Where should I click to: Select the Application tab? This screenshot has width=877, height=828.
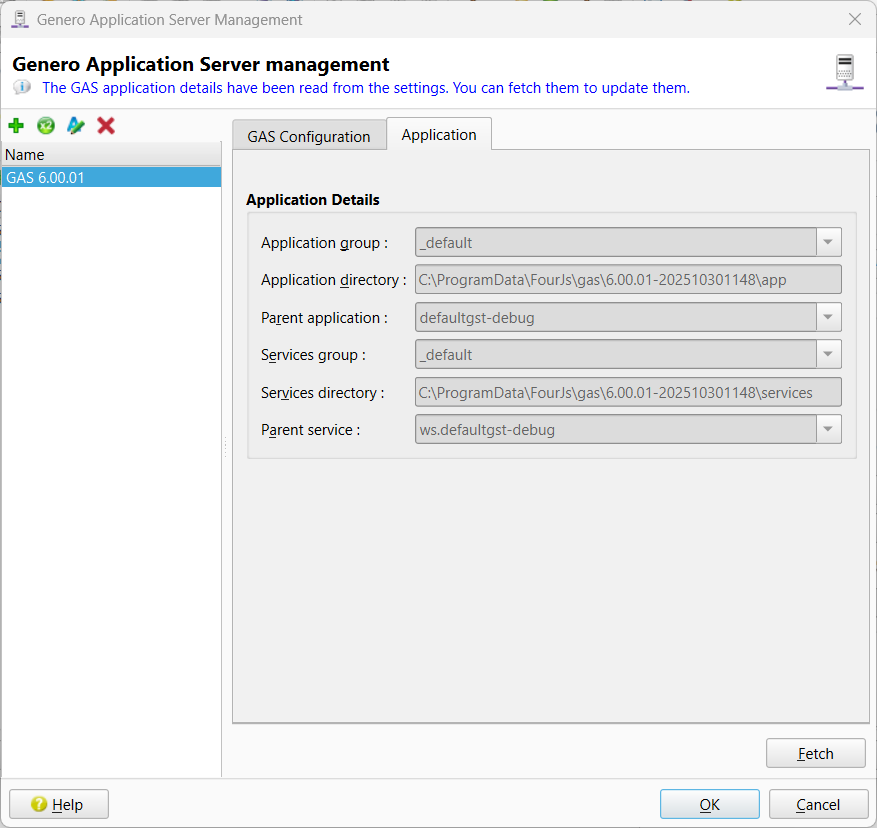[439, 135]
